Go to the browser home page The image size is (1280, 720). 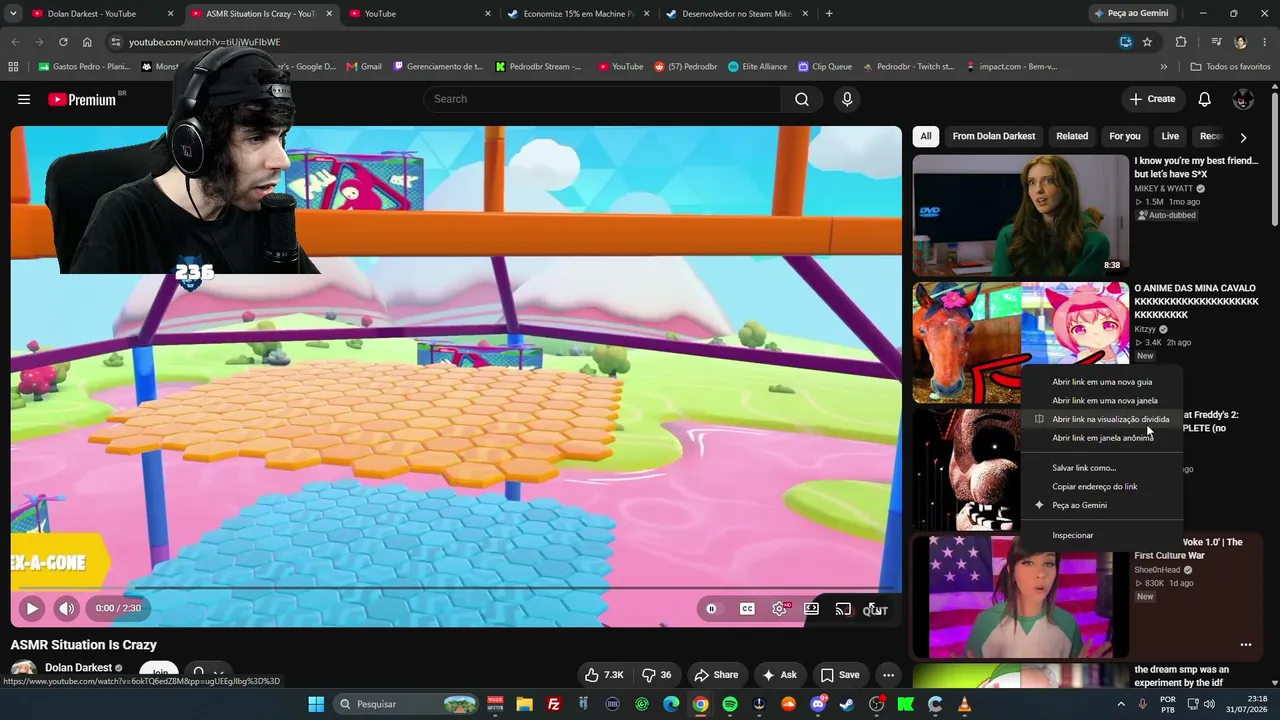(x=87, y=42)
